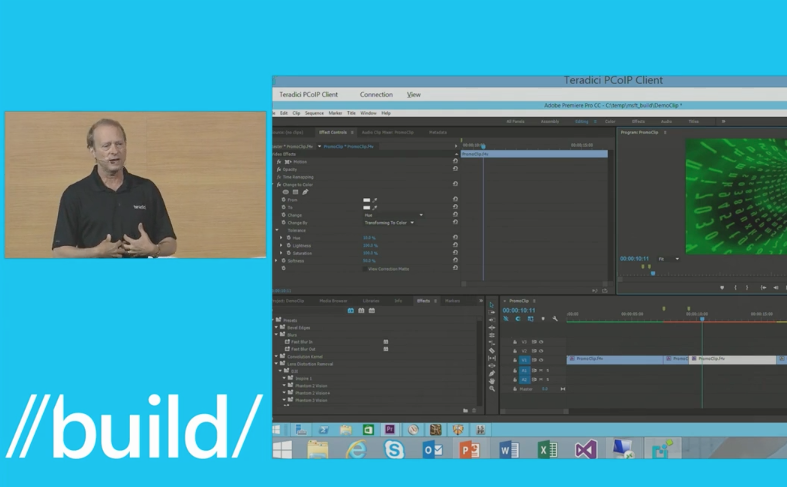Toggle V1 track output eye

(x=541, y=360)
